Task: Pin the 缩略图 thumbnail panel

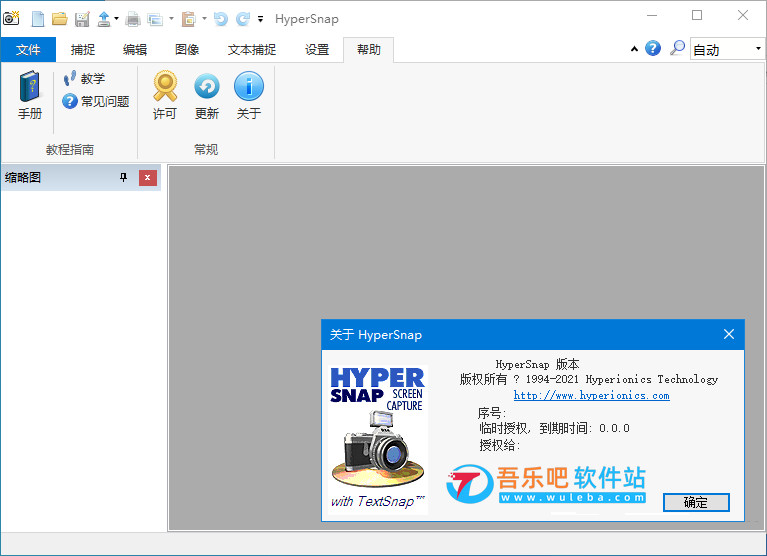Action: click(x=124, y=178)
